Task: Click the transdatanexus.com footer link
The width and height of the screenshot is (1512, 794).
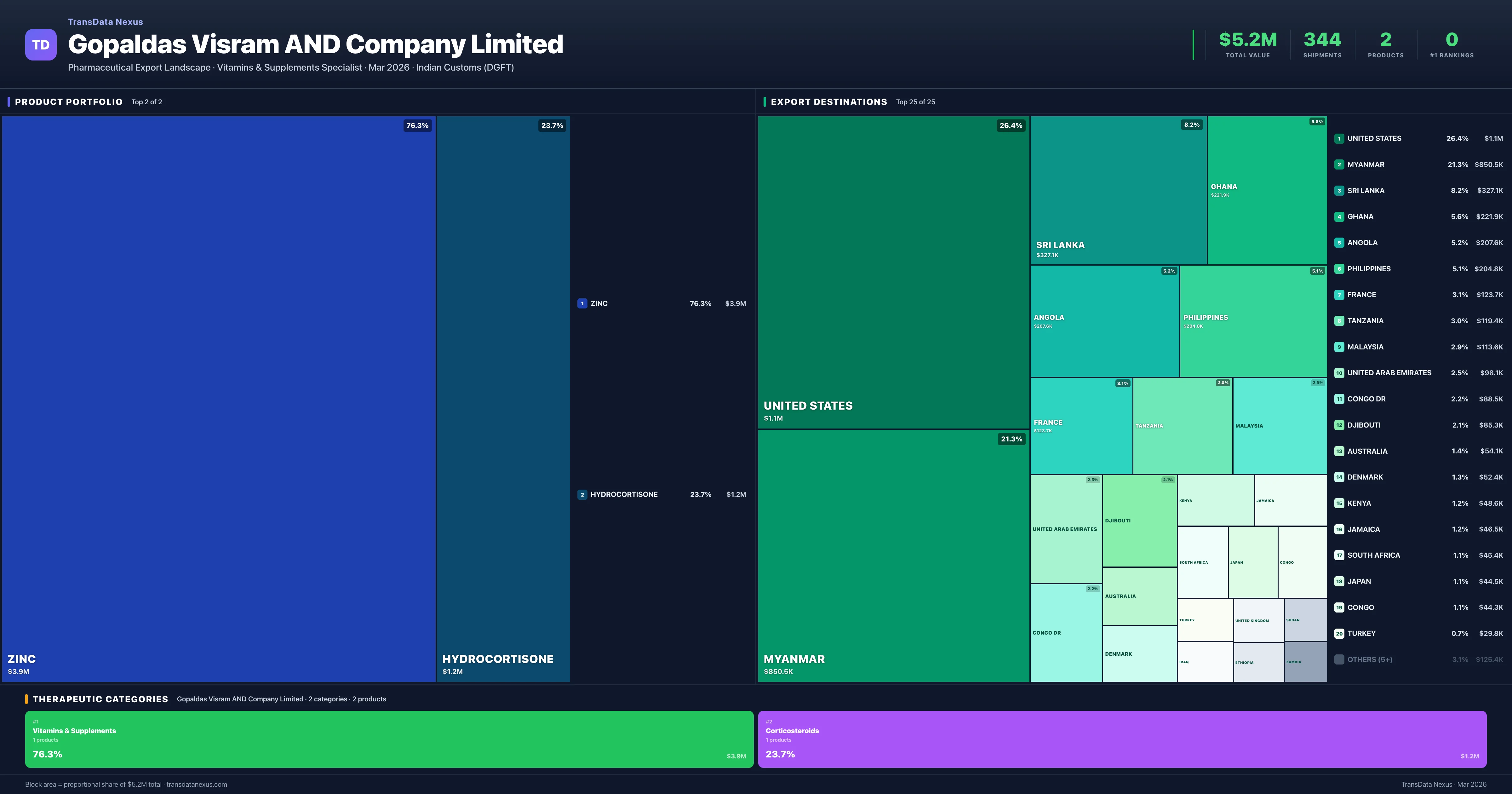Action: pos(197,785)
